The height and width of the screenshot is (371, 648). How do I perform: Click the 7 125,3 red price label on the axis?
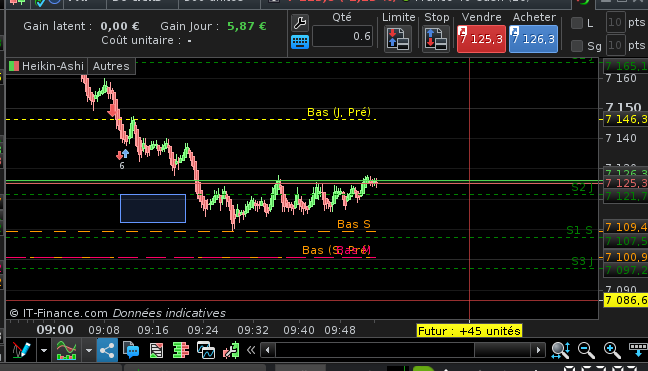click(x=626, y=183)
